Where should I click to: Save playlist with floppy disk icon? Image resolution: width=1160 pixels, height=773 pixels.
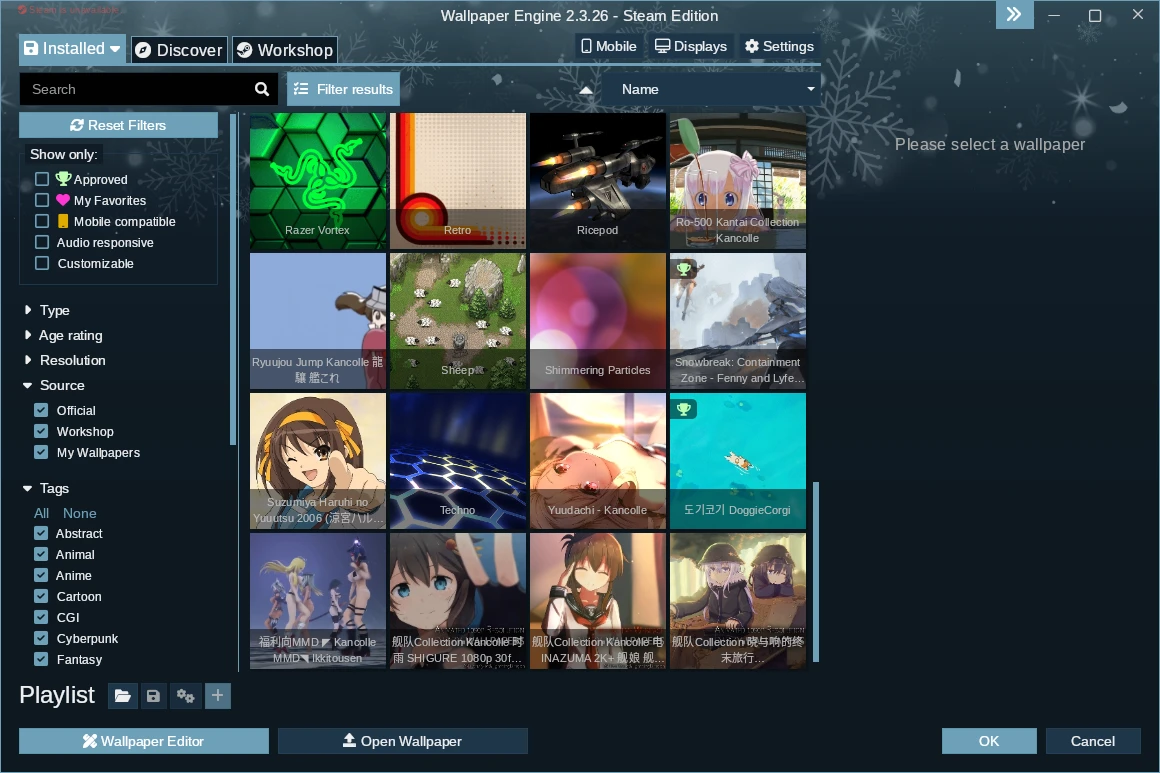(x=153, y=695)
